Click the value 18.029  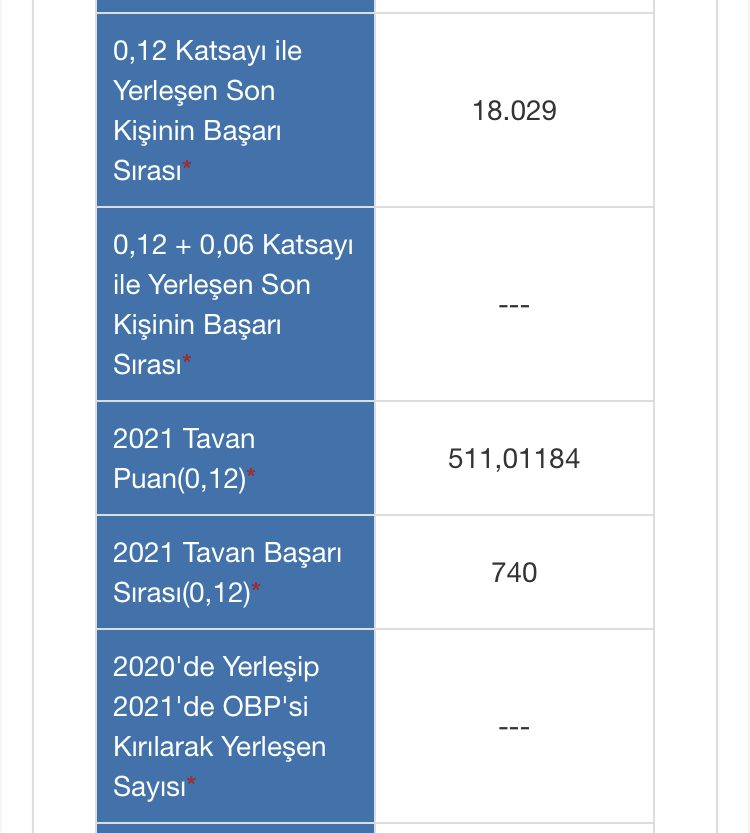(514, 110)
